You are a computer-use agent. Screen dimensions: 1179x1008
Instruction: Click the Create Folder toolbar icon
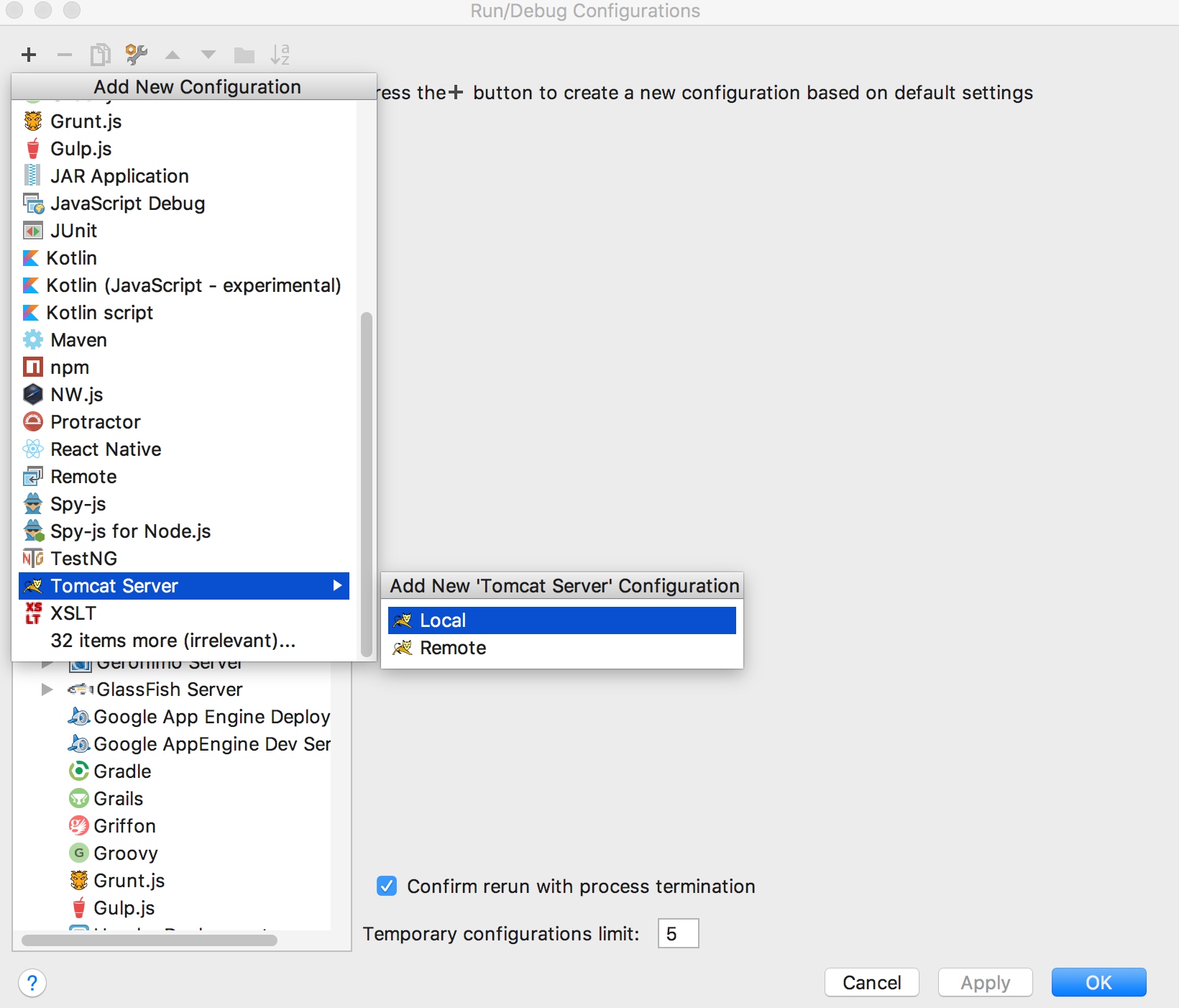(244, 55)
